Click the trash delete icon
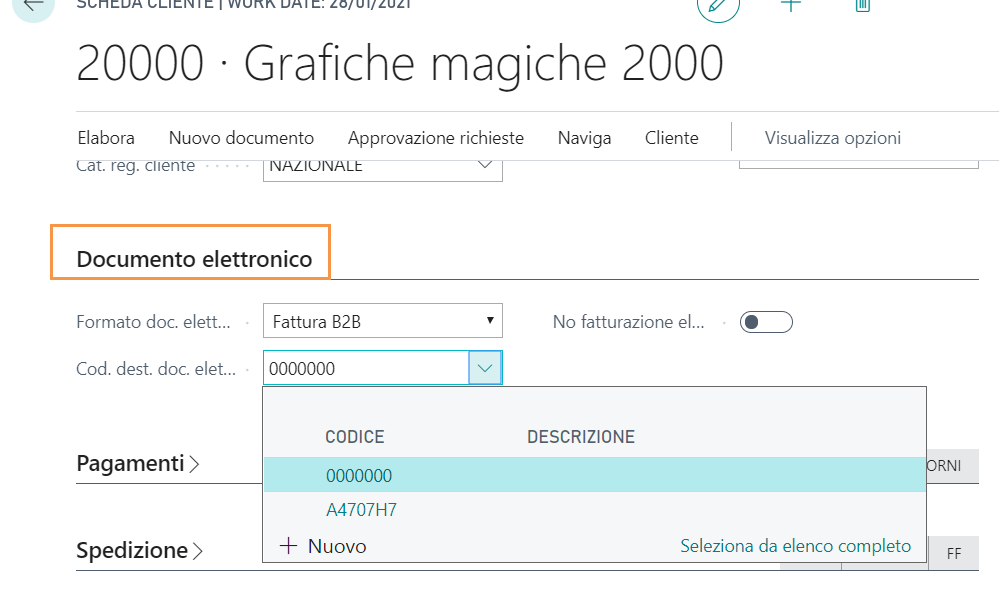Image resolution: width=999 pixels, height=605 pixels. pyautogui.click(x=862, y=5)
